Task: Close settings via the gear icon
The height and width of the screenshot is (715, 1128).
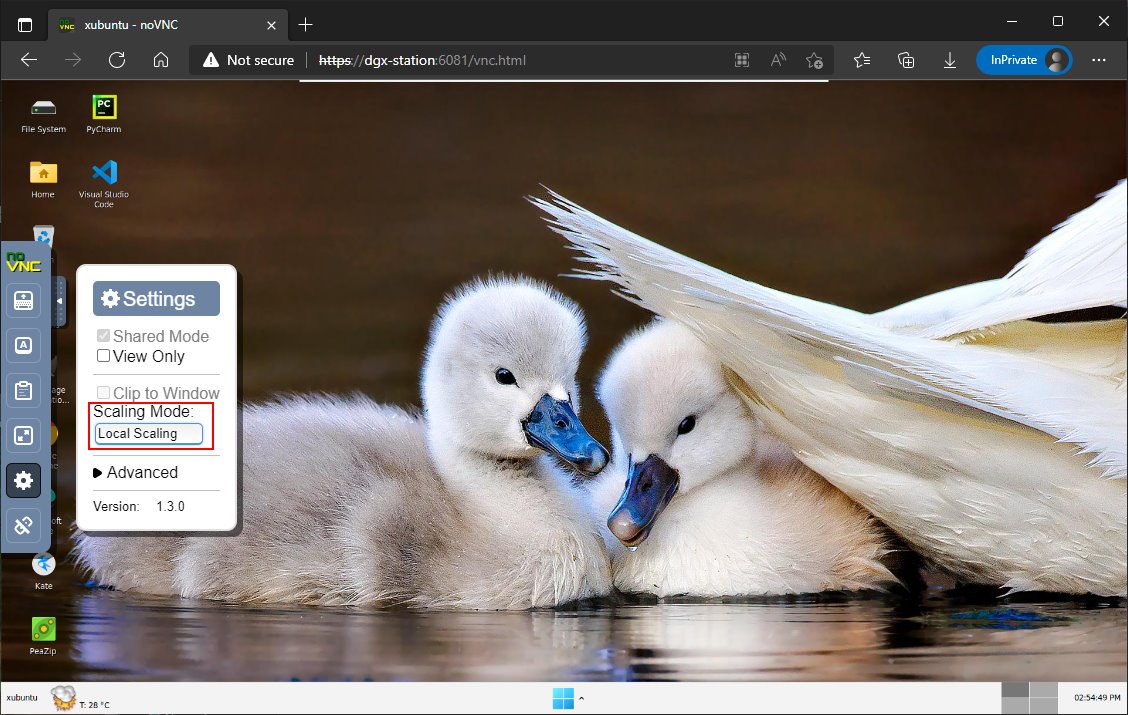Action: pyautogui.click(x=24, y=481)
